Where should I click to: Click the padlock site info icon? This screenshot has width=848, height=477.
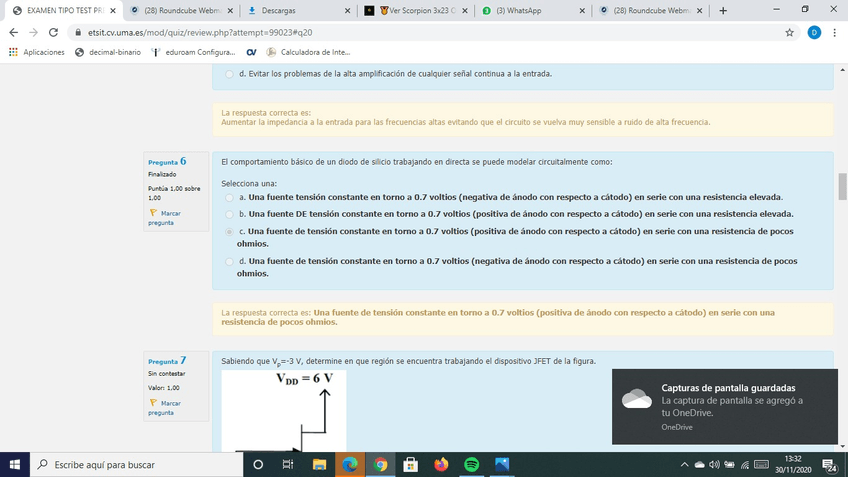[78, 32]
